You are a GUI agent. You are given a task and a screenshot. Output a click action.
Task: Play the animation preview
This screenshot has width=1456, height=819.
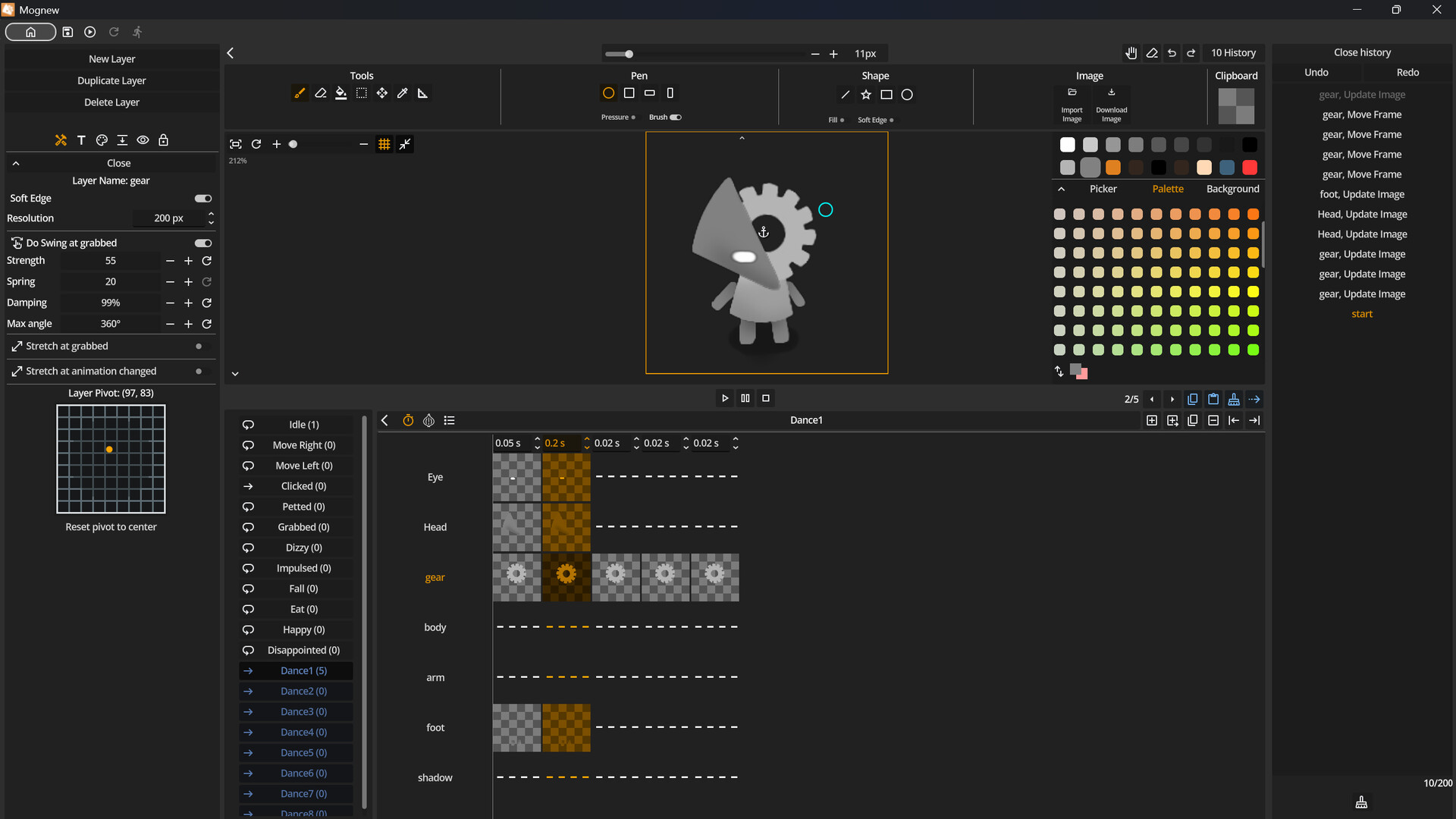pyautogui.click(x=725, y=398)
